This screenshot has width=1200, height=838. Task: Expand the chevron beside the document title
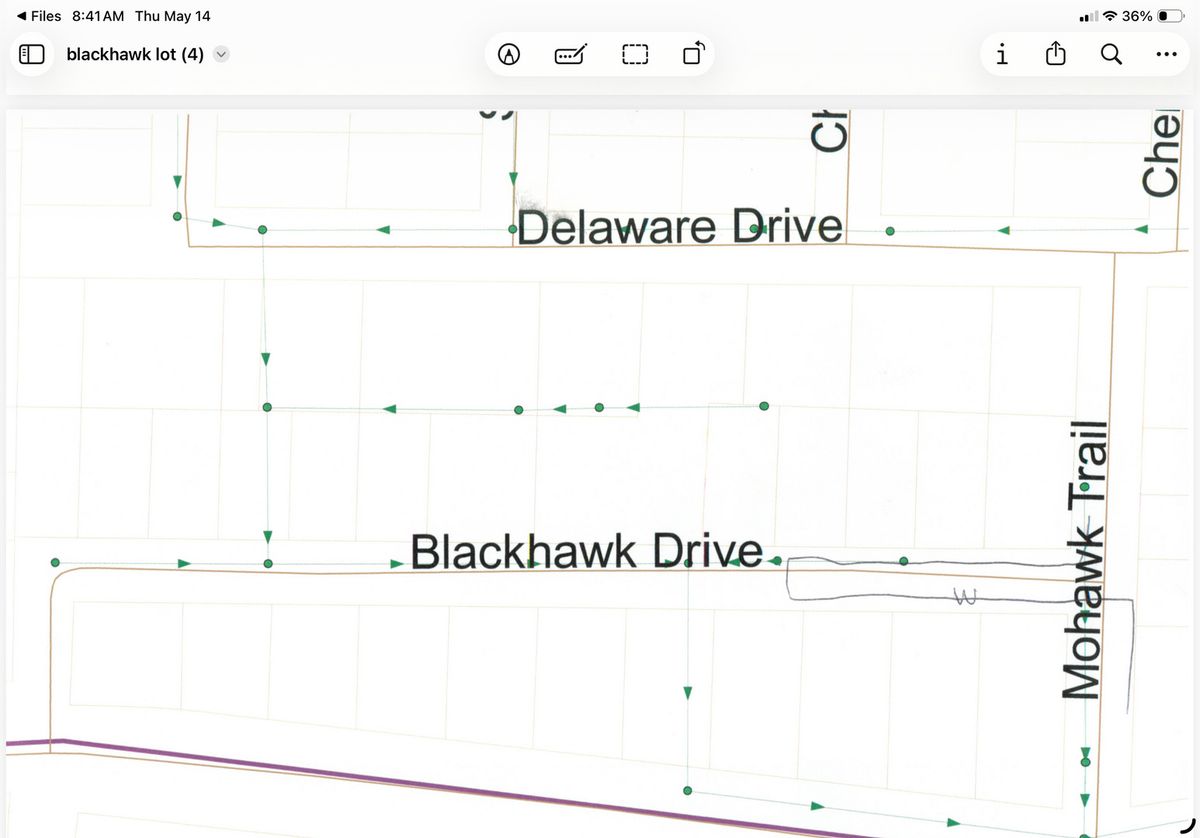tap(221, 54)
